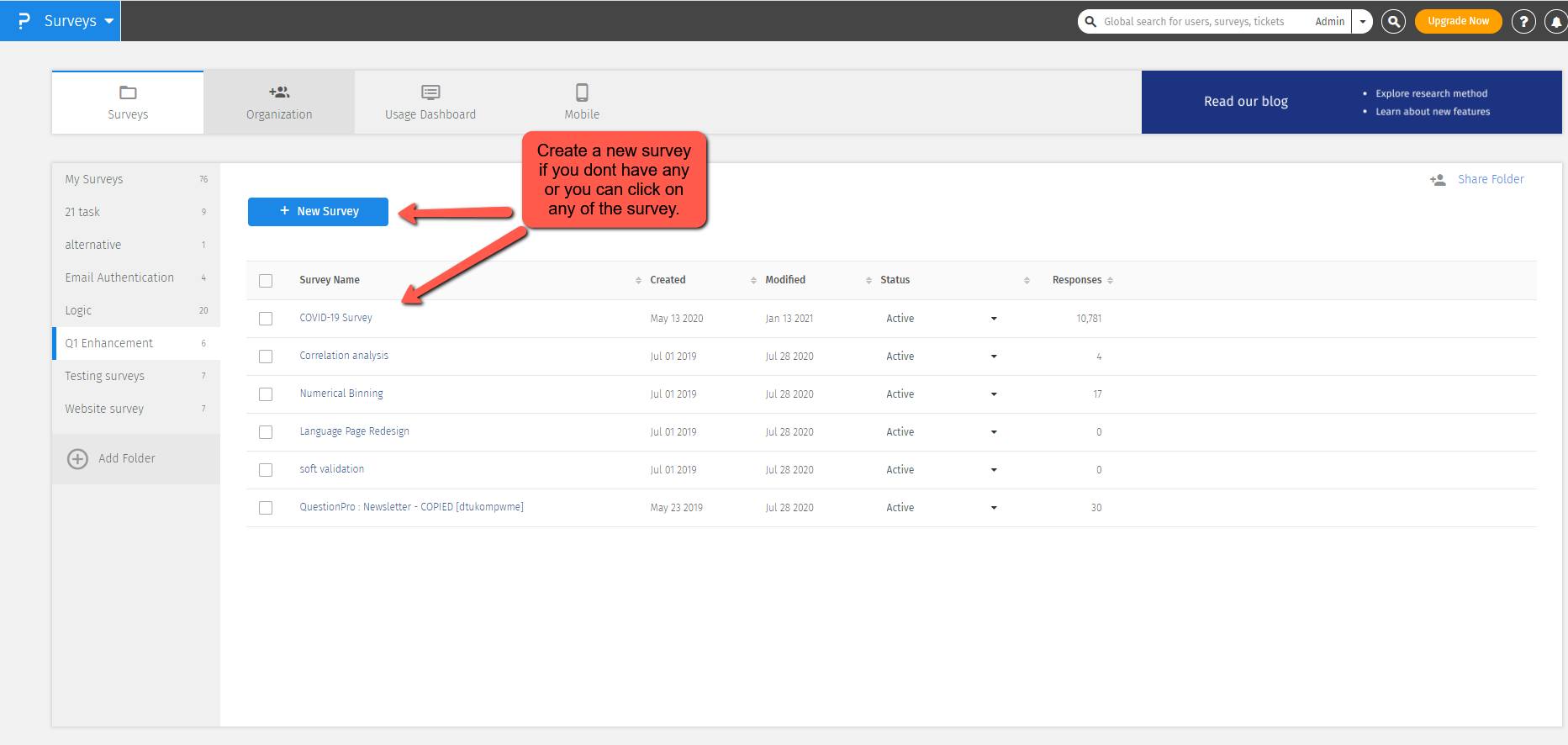Screen dimensions: 1568x745
Task: Click the Upgrade Now button
Action: (x=1458, y=21)
